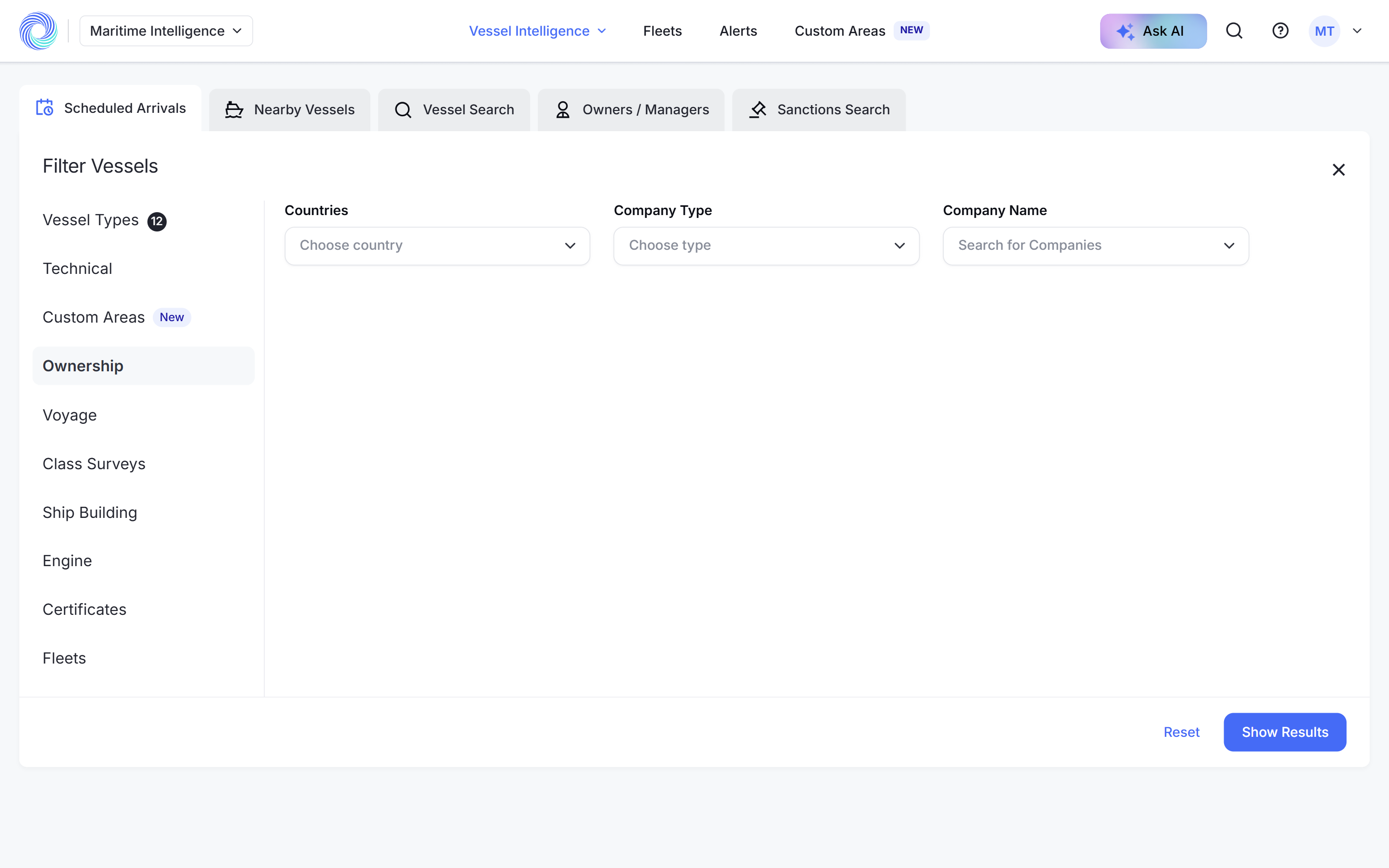Click the swirl logo icon

[x=38, y=31]
